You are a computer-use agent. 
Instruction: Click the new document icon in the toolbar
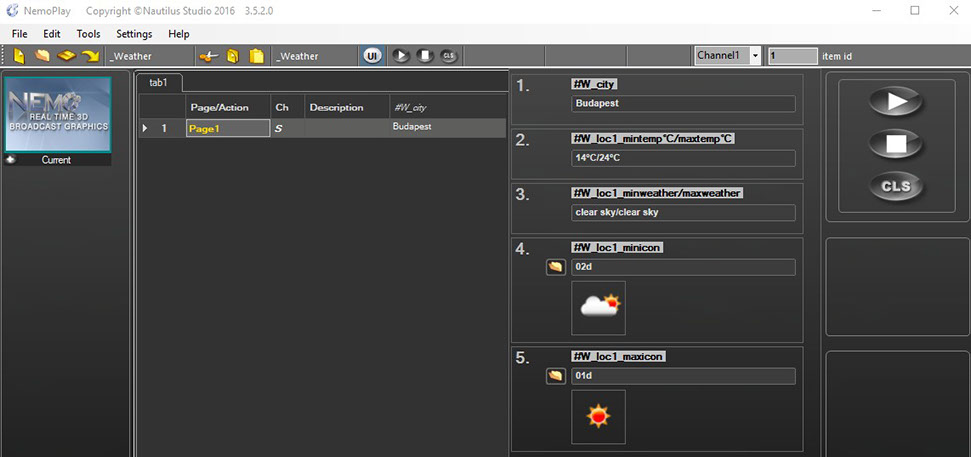[19, 56]
